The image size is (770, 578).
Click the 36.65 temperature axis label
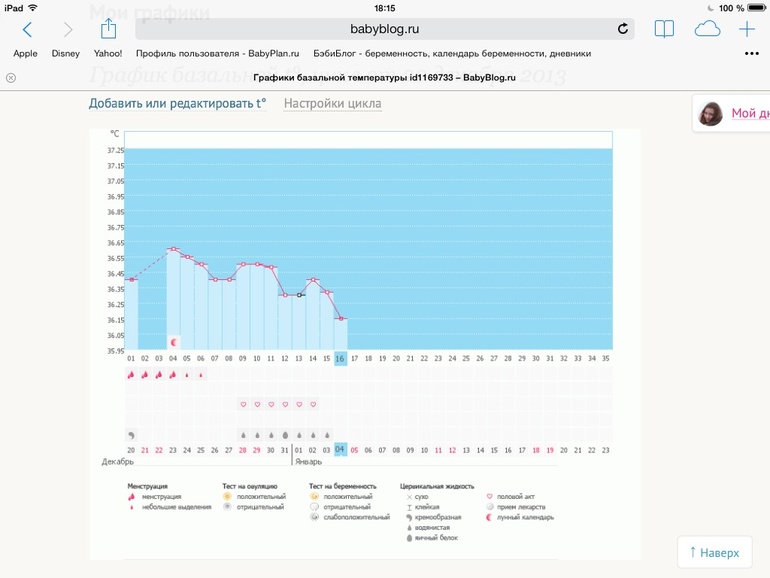(116, 243)
